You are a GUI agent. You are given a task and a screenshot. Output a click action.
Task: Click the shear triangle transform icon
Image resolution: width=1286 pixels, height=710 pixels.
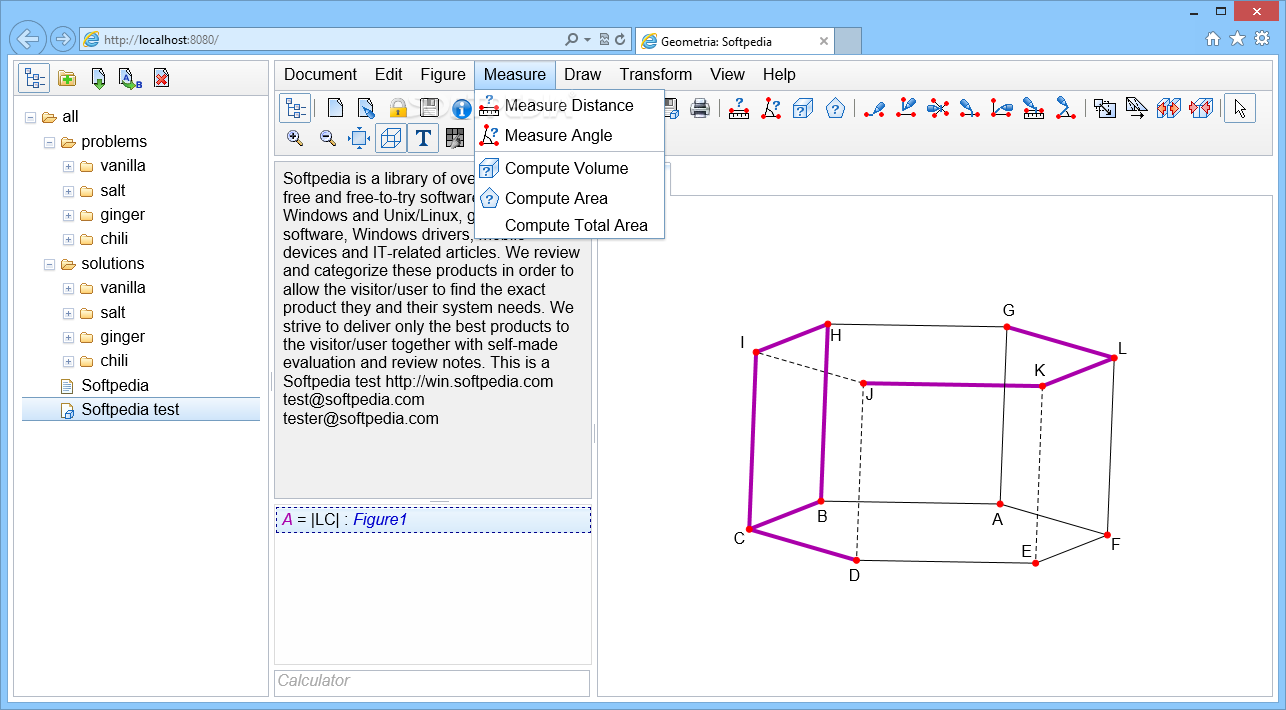1137,108
